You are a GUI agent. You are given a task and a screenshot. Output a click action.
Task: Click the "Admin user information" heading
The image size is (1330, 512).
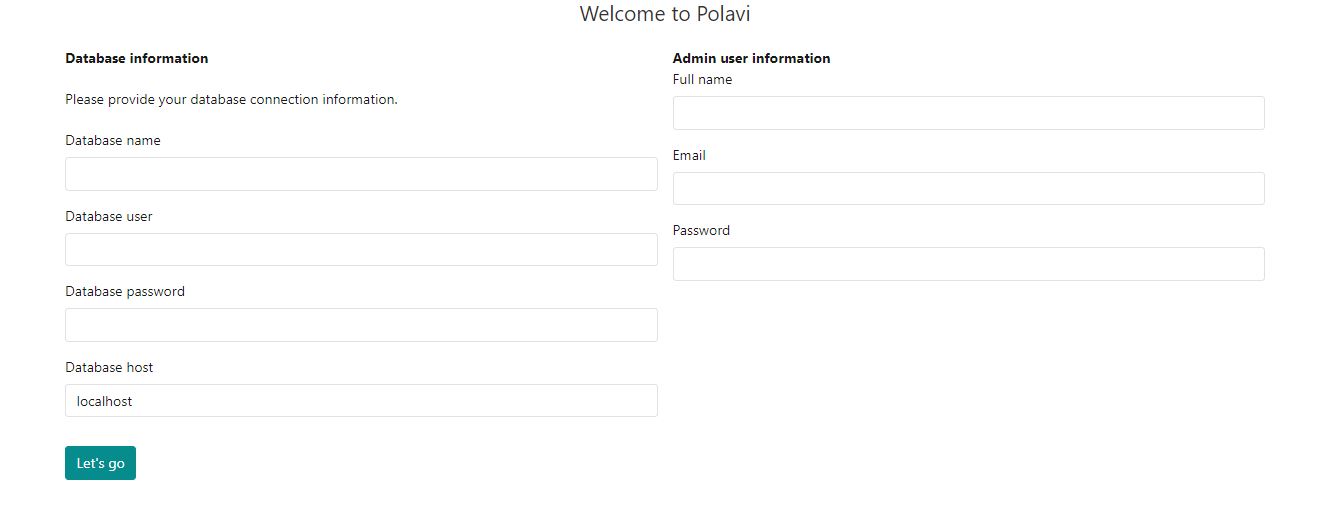coord(751,59)
